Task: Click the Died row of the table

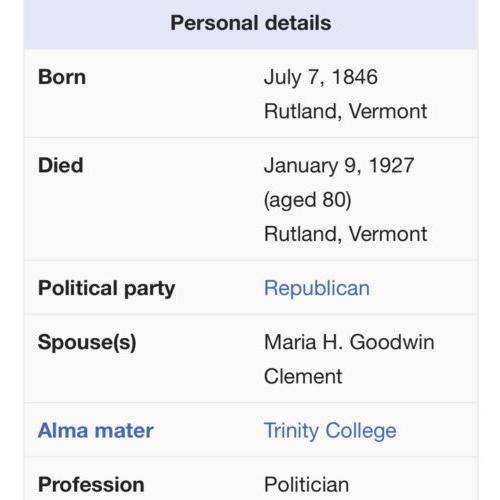Action: 251,199
